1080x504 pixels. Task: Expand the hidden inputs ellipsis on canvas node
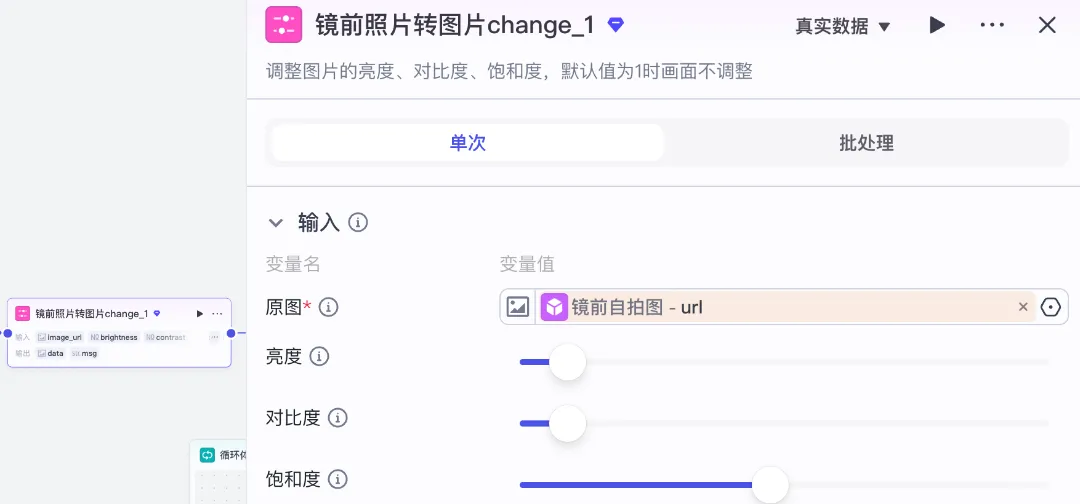pos(214,338)
